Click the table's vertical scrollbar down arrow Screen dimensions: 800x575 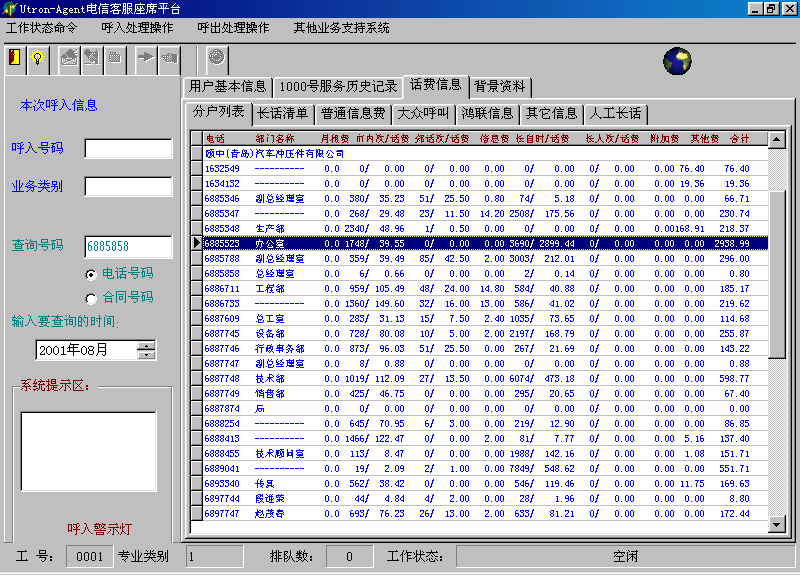point(776,524)
